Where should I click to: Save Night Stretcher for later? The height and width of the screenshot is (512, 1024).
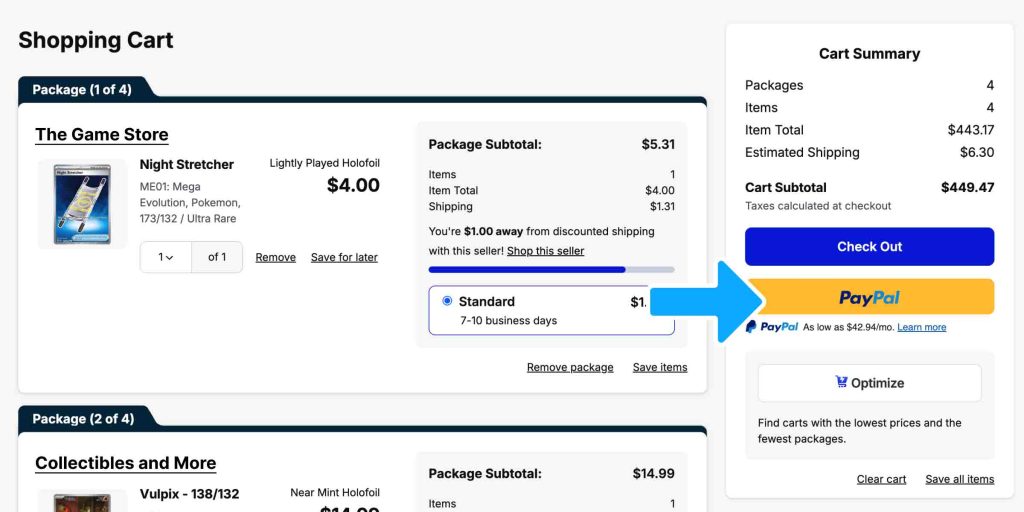tap(344, 257)
